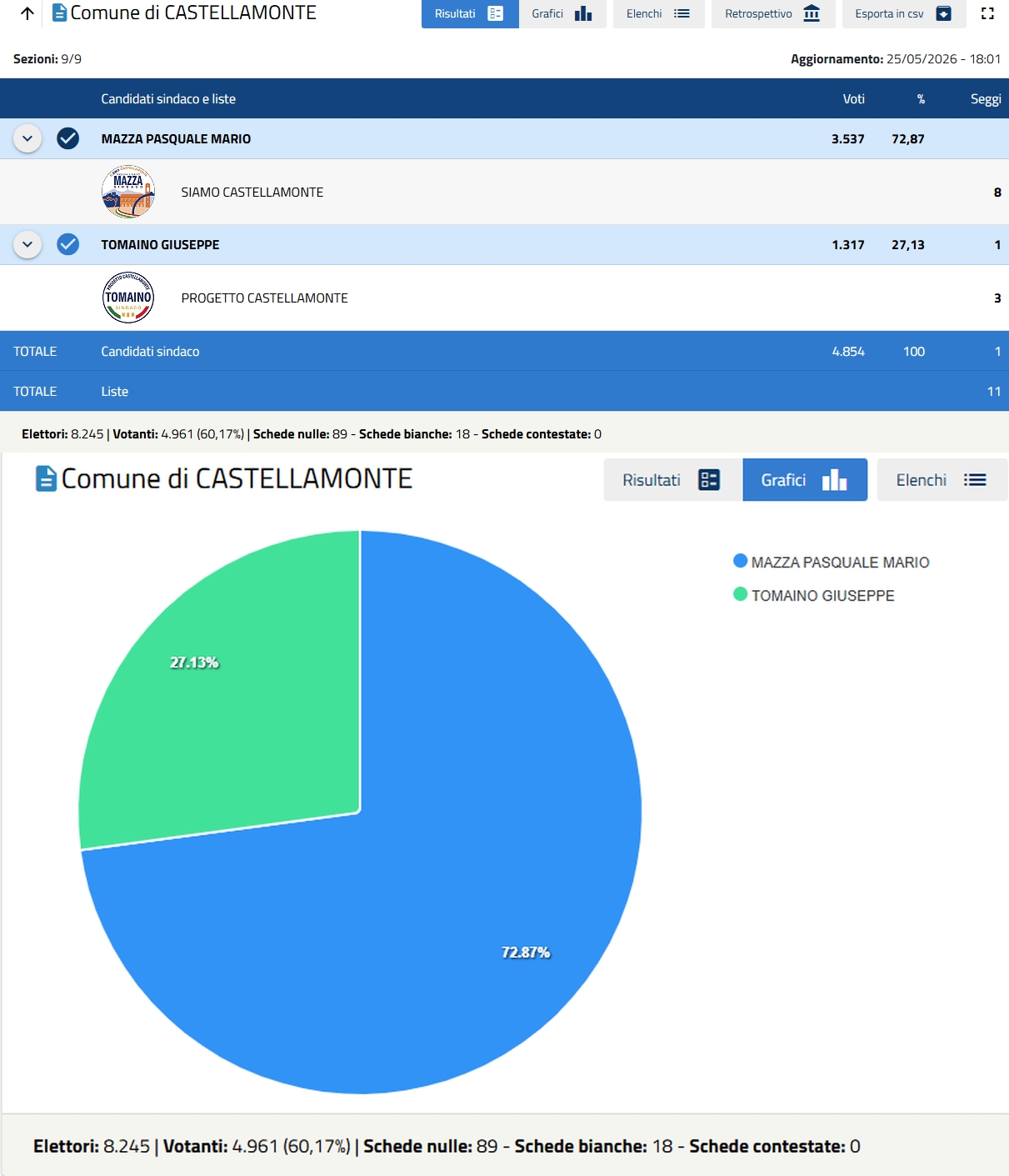Open the top Elenchi list tab
This screenshot has height=1176, width=1009.
tap(658, 13)
